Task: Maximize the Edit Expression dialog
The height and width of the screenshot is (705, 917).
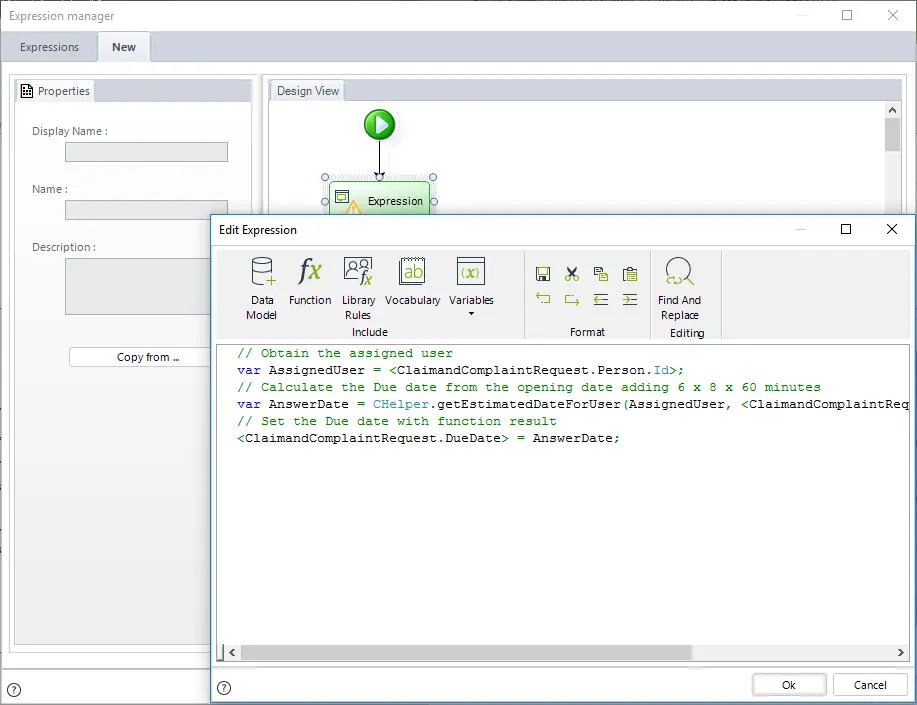Action: coord(846,229)
